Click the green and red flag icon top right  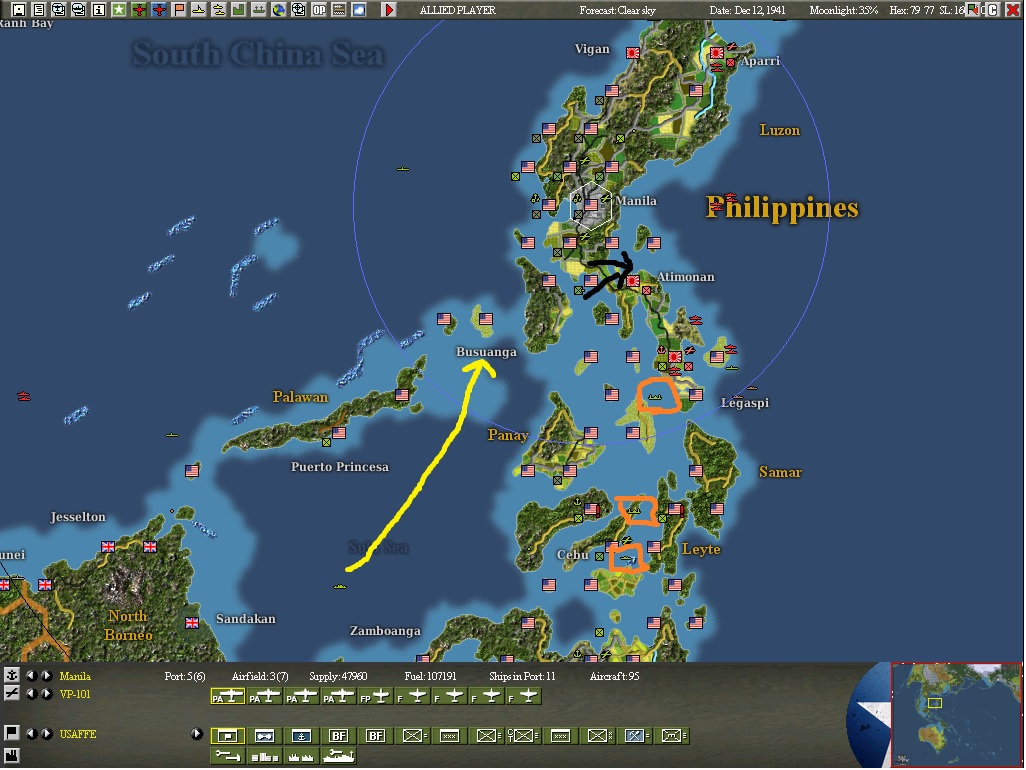[x=973, y=10]
